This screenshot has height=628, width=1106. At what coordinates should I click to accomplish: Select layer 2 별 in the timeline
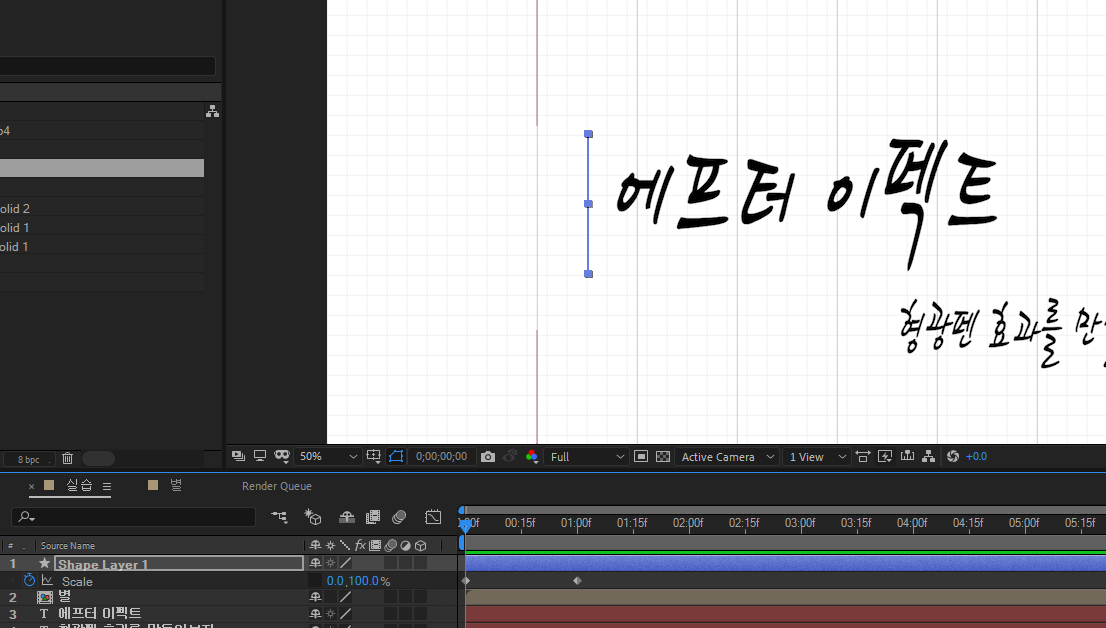(65, 597)
